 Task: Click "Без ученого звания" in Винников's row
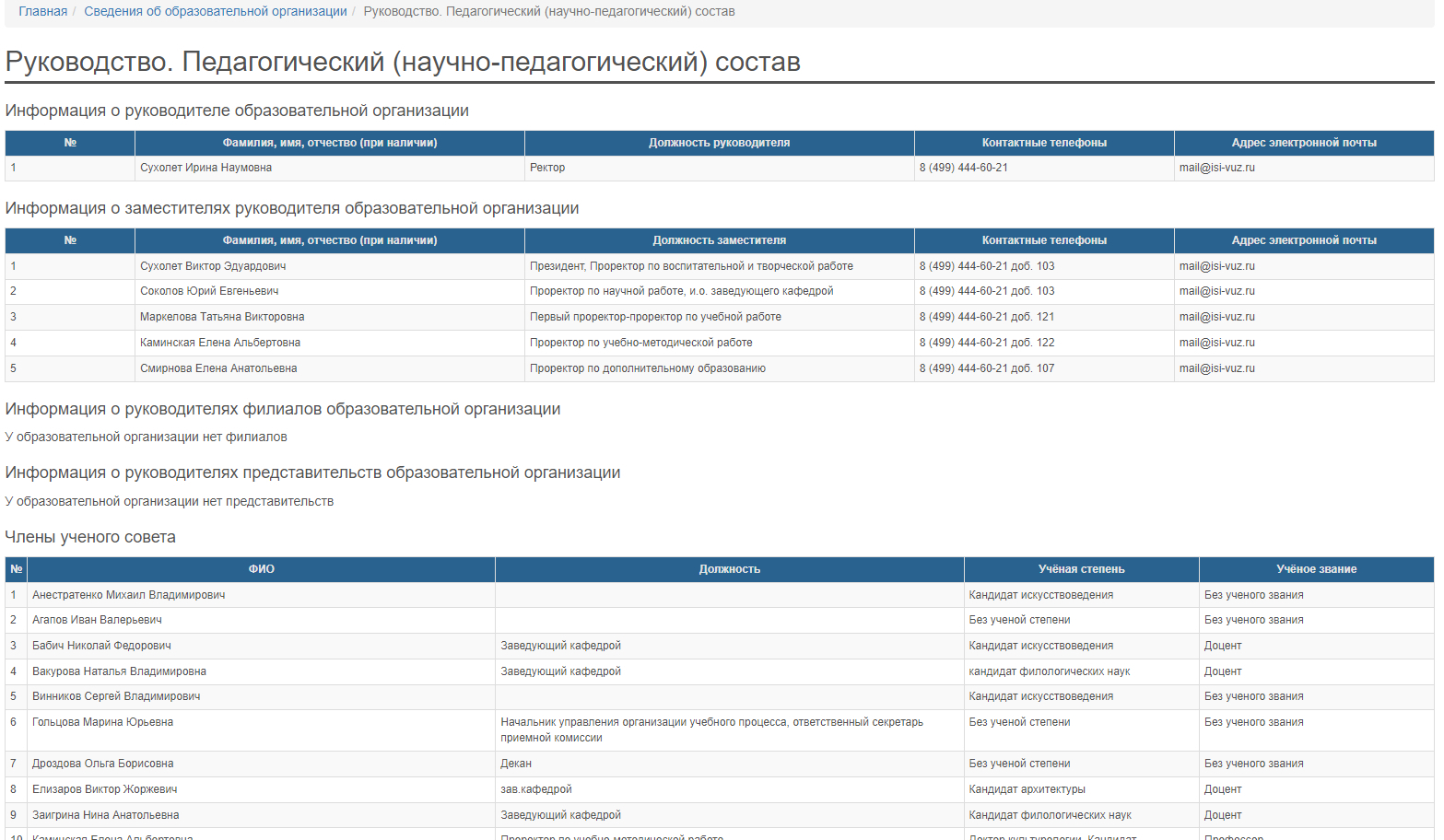[x=1253, y=696]
